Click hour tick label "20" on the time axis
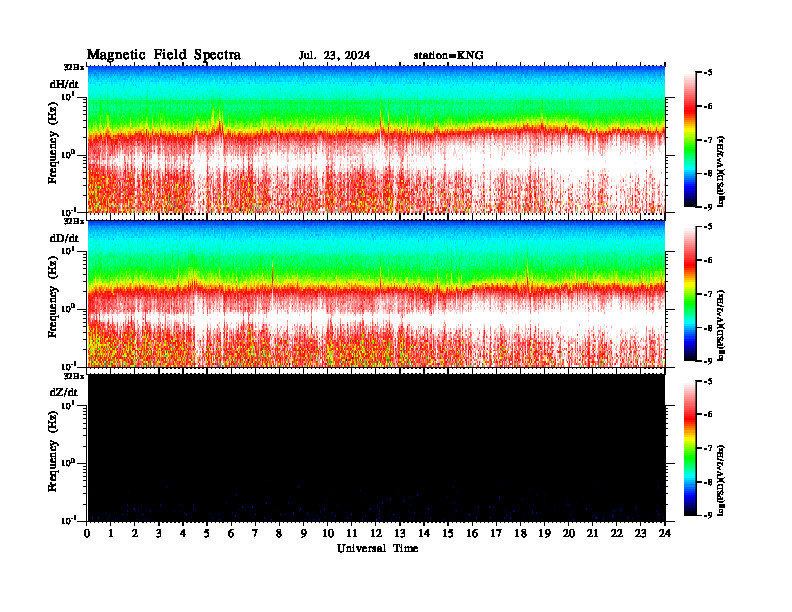 click(x=568, y=534)
